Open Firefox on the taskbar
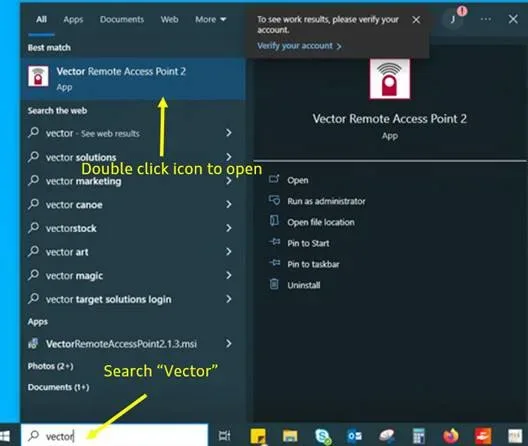Image resolution: width=528 pixels, height=446 pixels. tap(451, 436)
